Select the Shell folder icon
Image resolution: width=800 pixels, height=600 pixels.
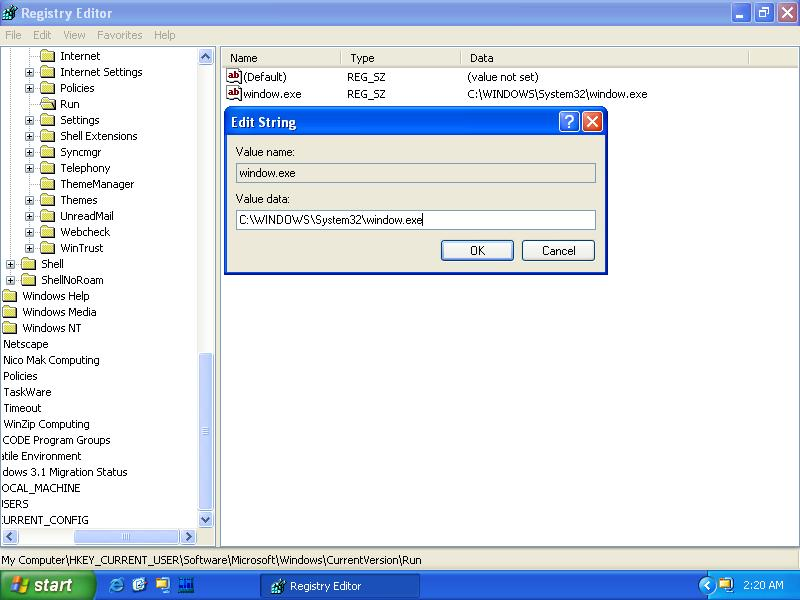[29, 264]
